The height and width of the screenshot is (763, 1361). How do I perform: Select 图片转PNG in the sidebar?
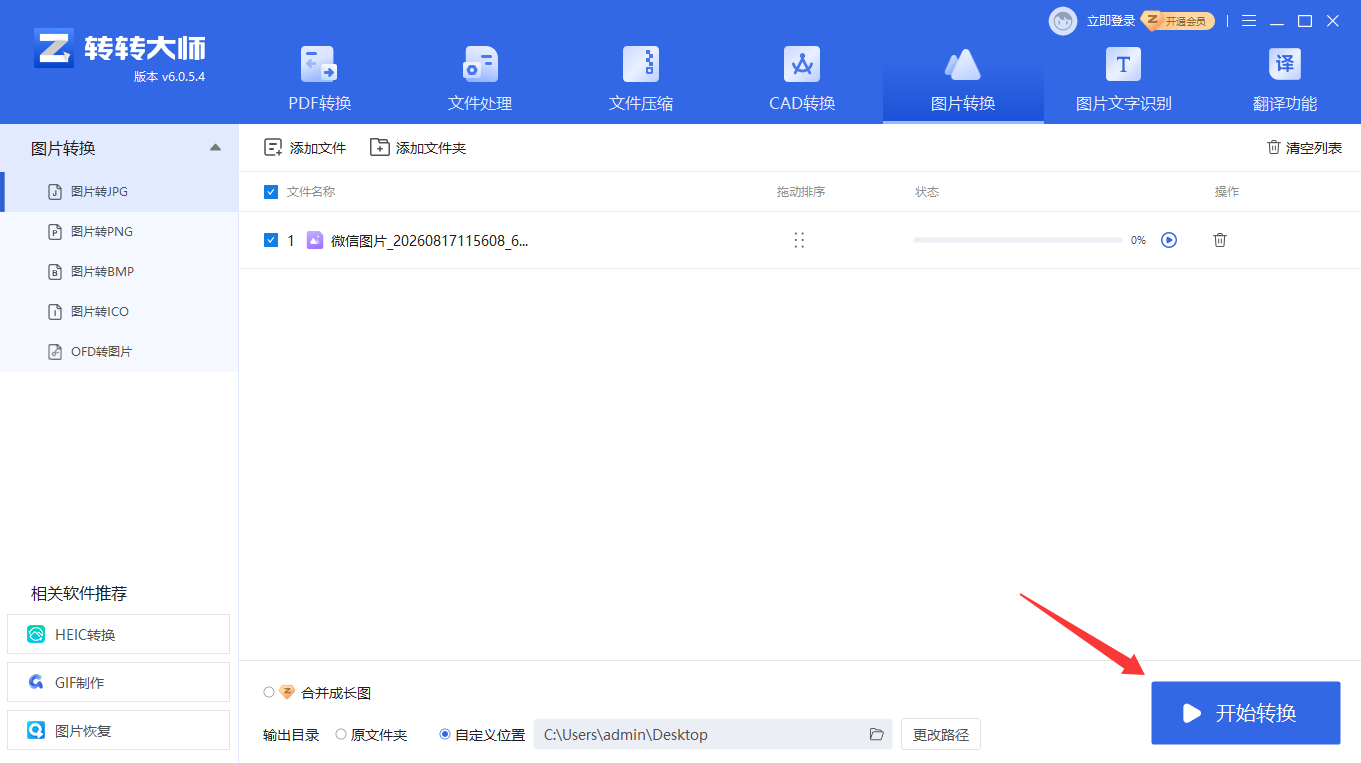tap(120, 232)
